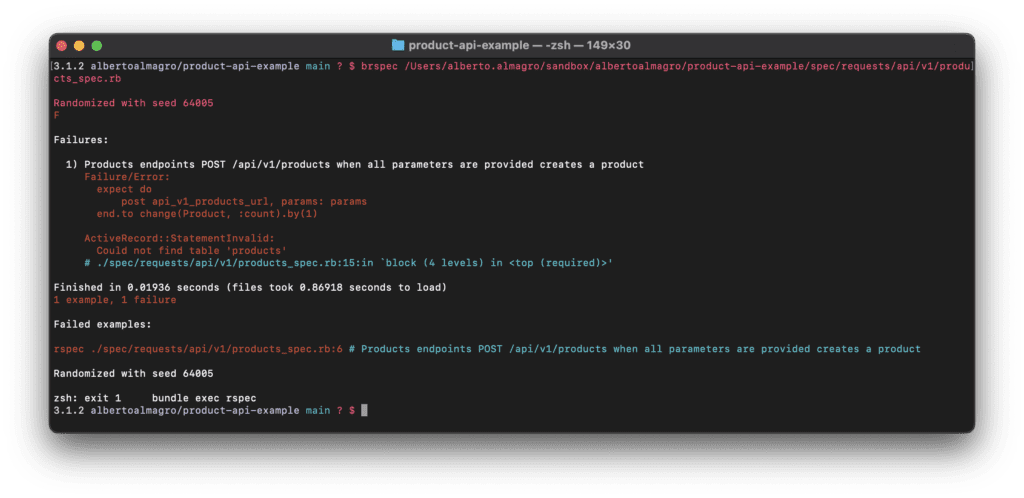Click the '1 example, 1 failure' summary line
Viewport: 1024px width, 498px height.
pyautogui.click(x=115, y=300)
